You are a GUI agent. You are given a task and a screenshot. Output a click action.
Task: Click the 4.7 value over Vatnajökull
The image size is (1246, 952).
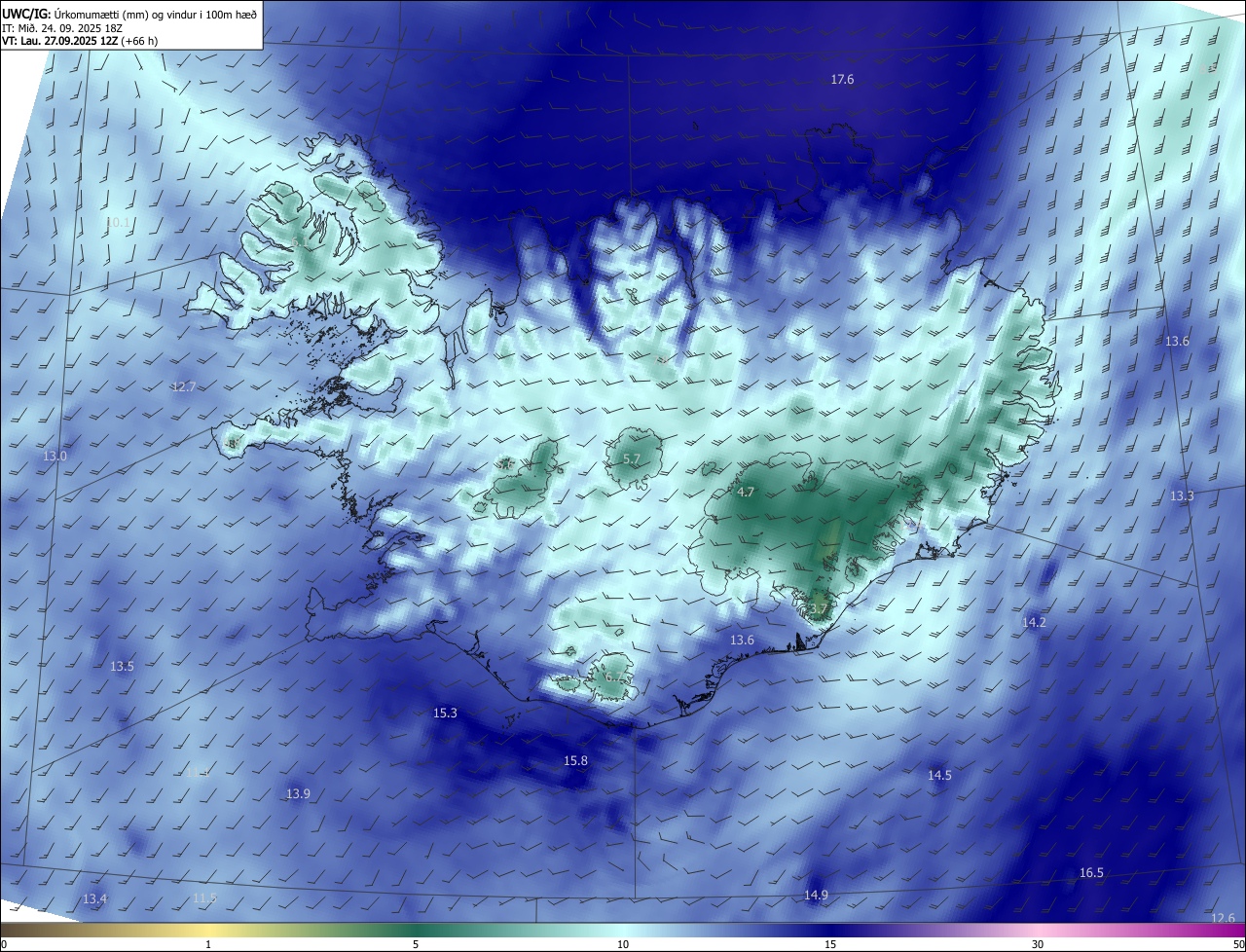coord(746,493)
